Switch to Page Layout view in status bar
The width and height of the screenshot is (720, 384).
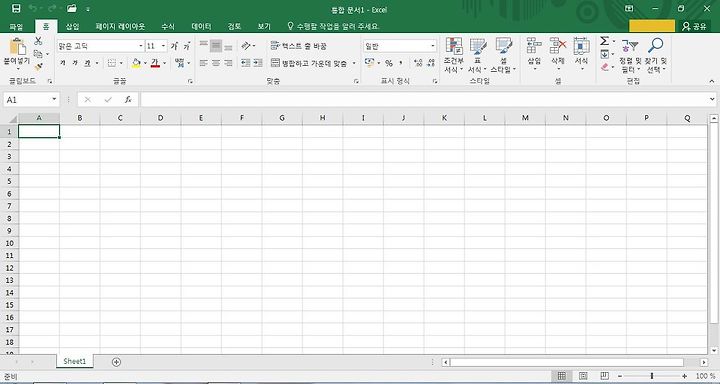pyautogui.click(x=583, y=376)
